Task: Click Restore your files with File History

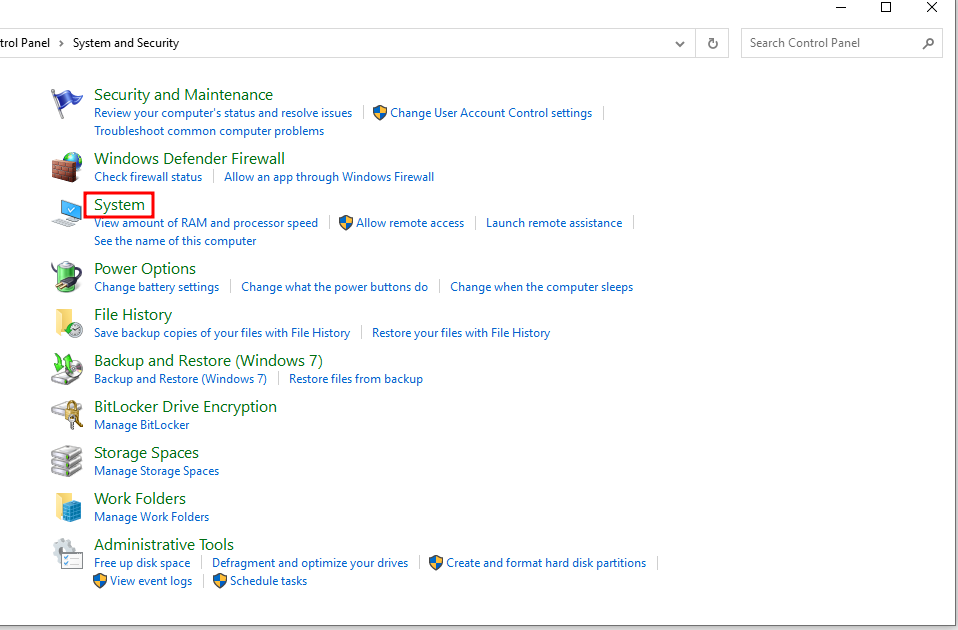Action: [x=461, y=333]
